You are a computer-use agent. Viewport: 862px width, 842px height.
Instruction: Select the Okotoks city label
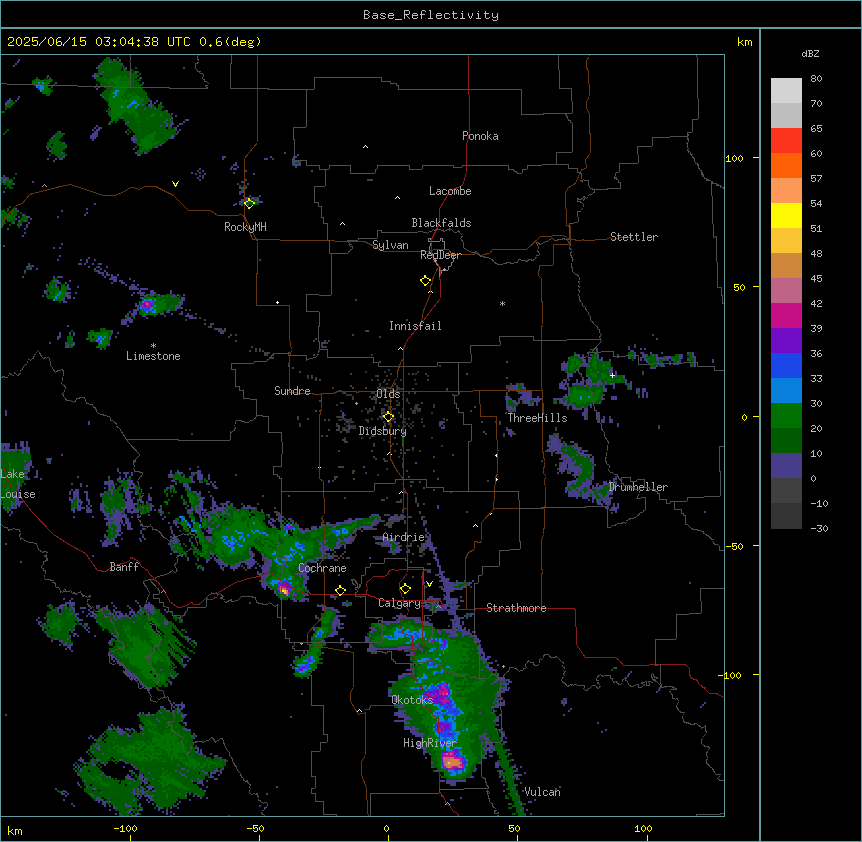[412, 700]
